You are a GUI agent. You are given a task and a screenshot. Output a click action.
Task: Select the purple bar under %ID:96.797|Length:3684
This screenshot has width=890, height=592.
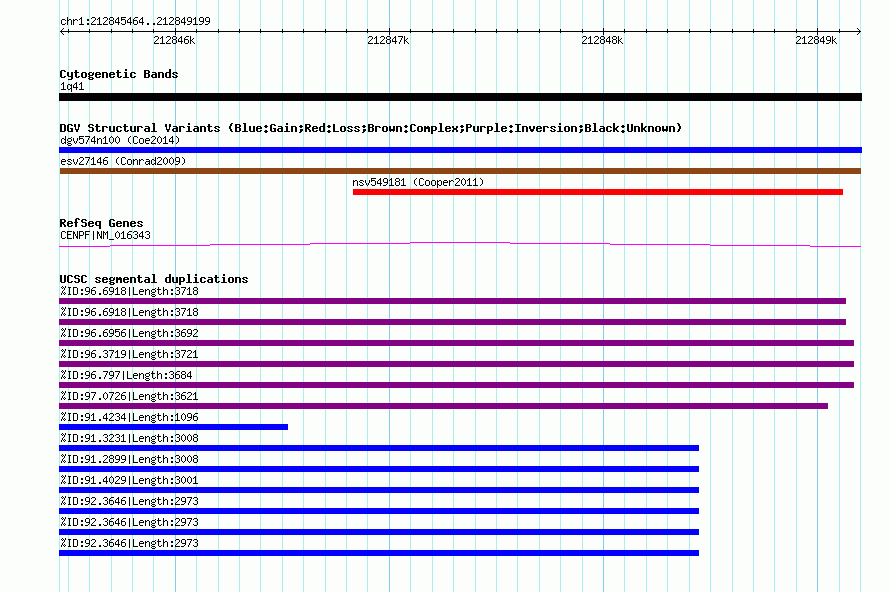pos(456,385)
